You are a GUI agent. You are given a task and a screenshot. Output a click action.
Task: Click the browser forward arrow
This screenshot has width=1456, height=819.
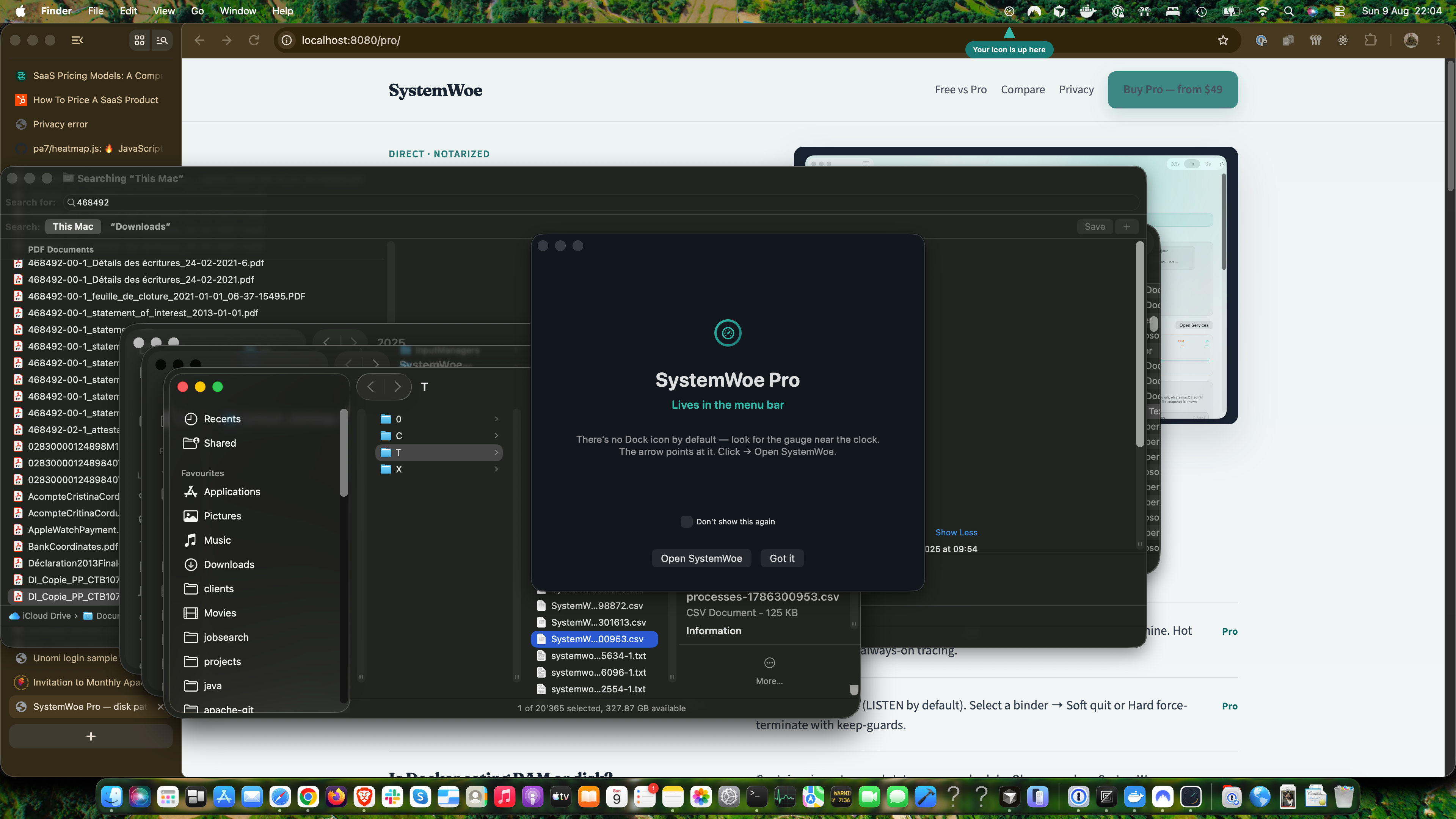click(x=227, y=40)
